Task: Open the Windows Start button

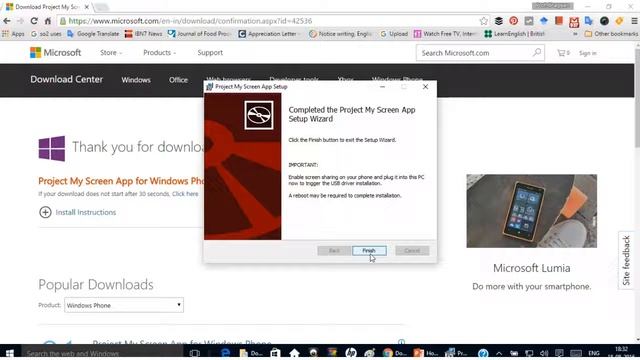Action: (x=10, y=353)
